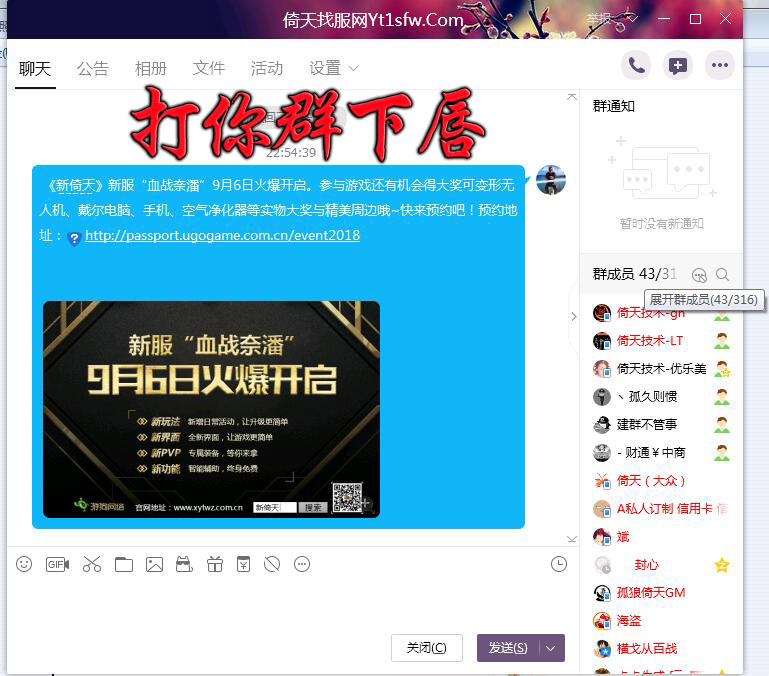Open the 文件 tab
This screenshot has height=676, width=769.
coord(208,68)
